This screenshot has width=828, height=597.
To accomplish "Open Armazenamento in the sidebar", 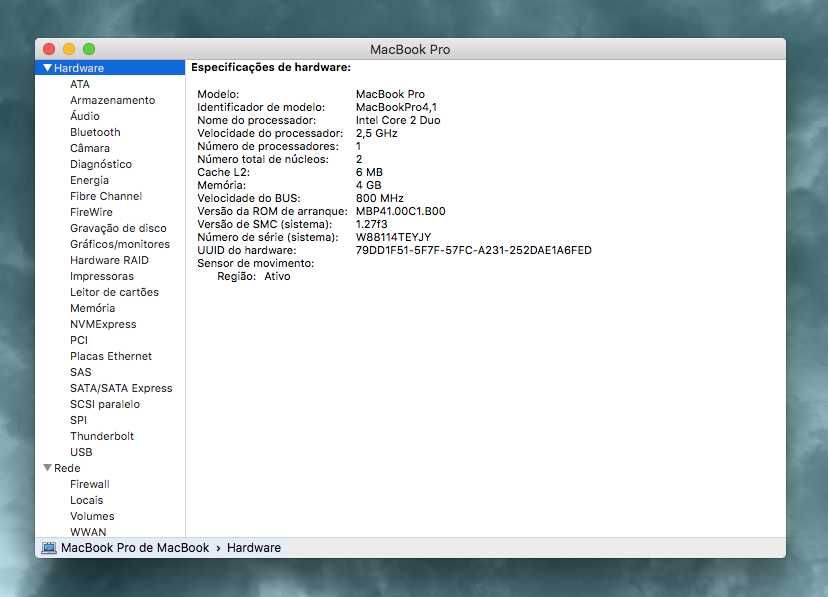I will [112, 100].
